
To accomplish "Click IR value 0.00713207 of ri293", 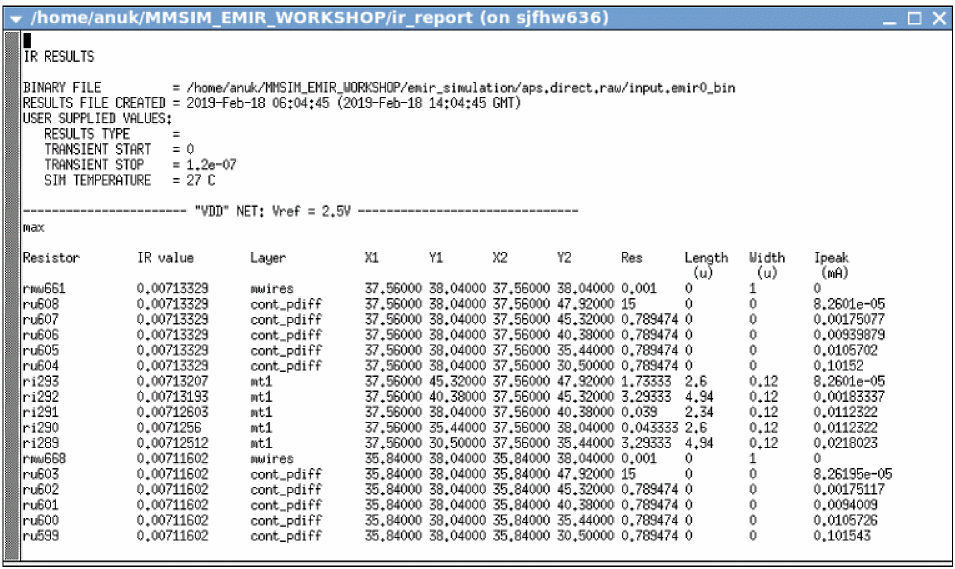I will (x=172, y=381).
